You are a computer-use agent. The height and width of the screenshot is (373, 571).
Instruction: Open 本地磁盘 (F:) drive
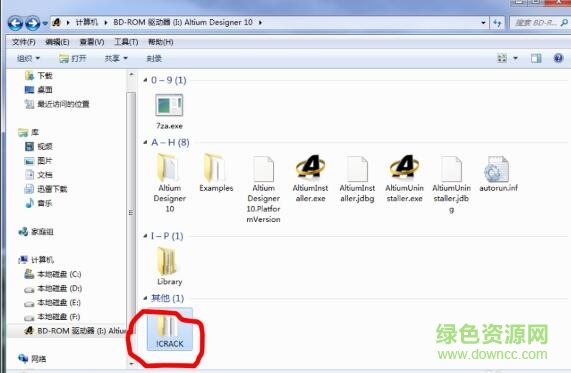pyautogui.click(x=52, y=317)
